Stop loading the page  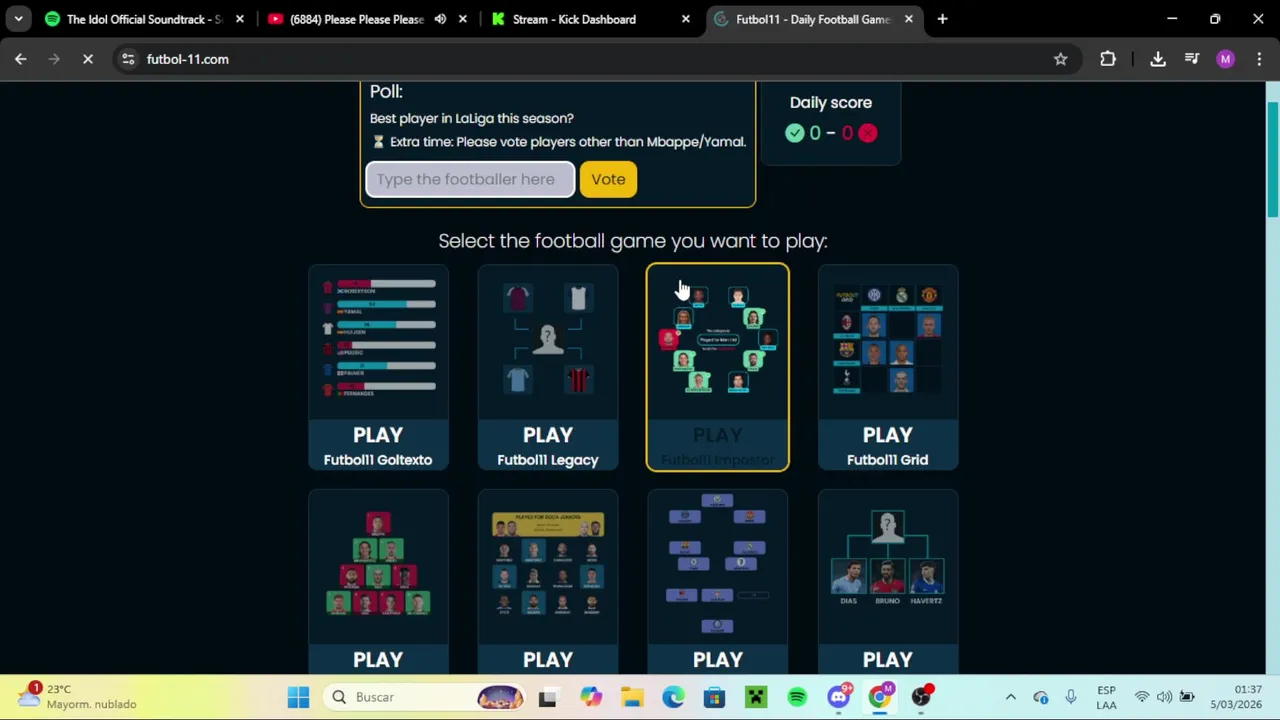(x=88, y=59)
